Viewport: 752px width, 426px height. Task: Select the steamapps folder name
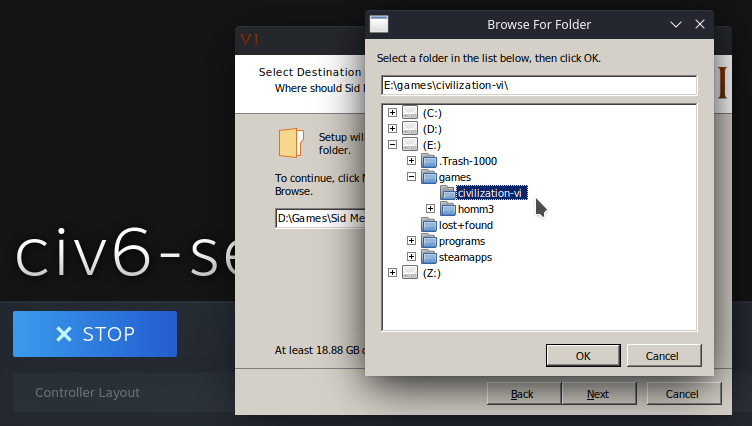pyautogui.click(x=465, y=257)
